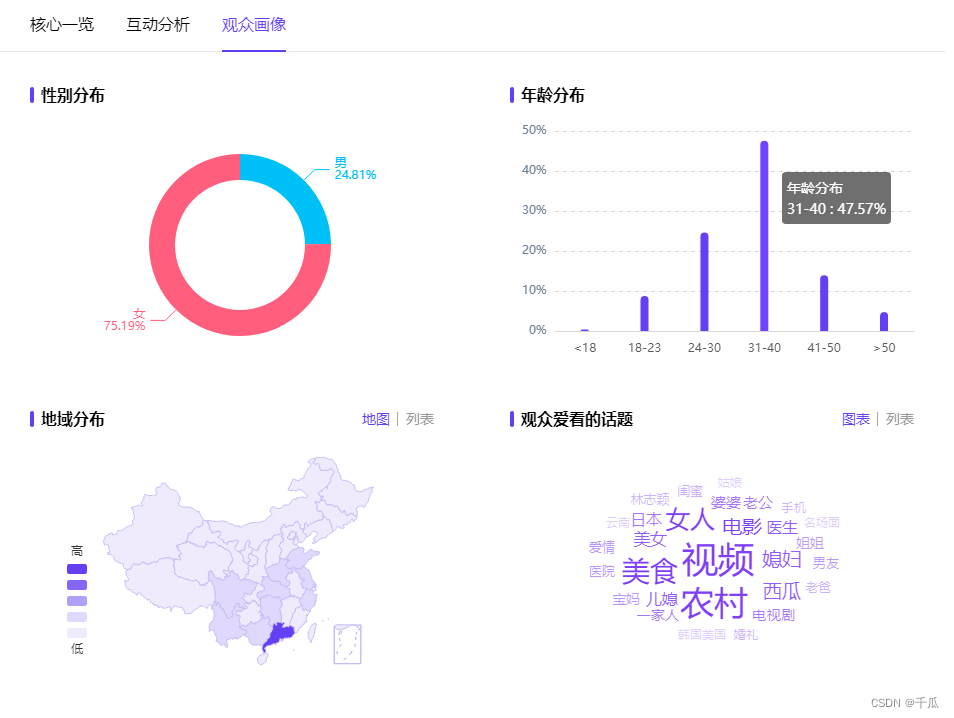Viewport: 954px width, 718px height.
Task: Click the South China Sea inset box on the map
Action: pyautogui.click(x=347, y=644)
